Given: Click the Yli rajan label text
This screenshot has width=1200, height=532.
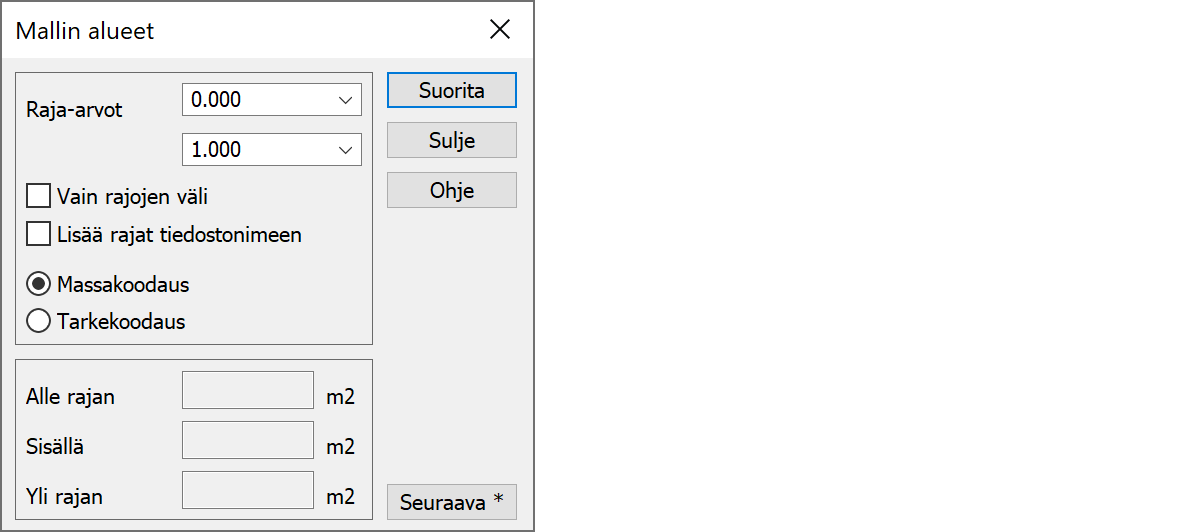Looking at the screenshot, I should tap(64, 496).
